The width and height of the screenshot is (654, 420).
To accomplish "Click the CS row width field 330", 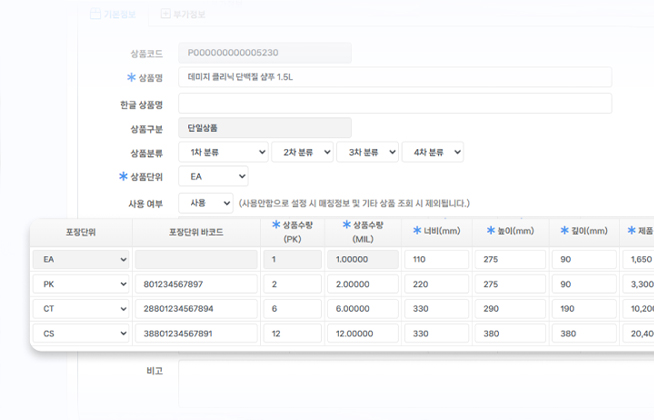I will [x=437, y=334].
